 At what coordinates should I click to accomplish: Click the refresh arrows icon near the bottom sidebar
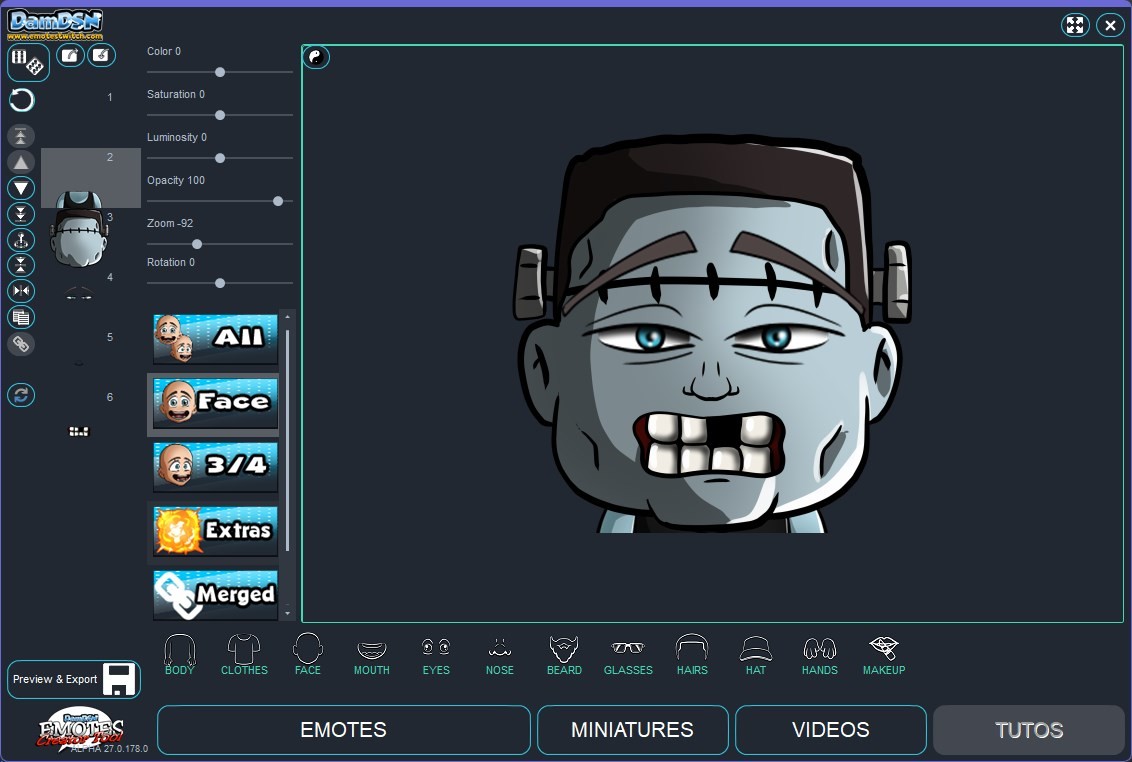pyautogui.click(x=20, y=395)
